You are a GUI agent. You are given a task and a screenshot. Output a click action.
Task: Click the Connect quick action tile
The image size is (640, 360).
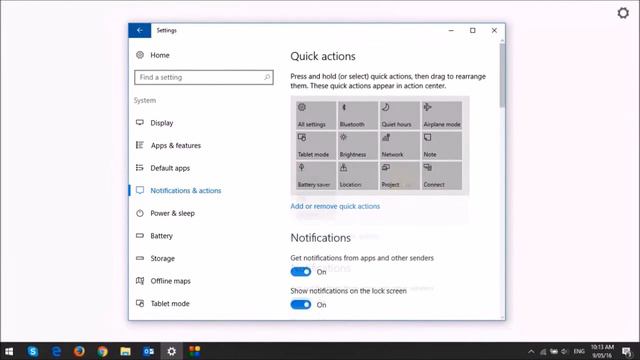[442, 176]
